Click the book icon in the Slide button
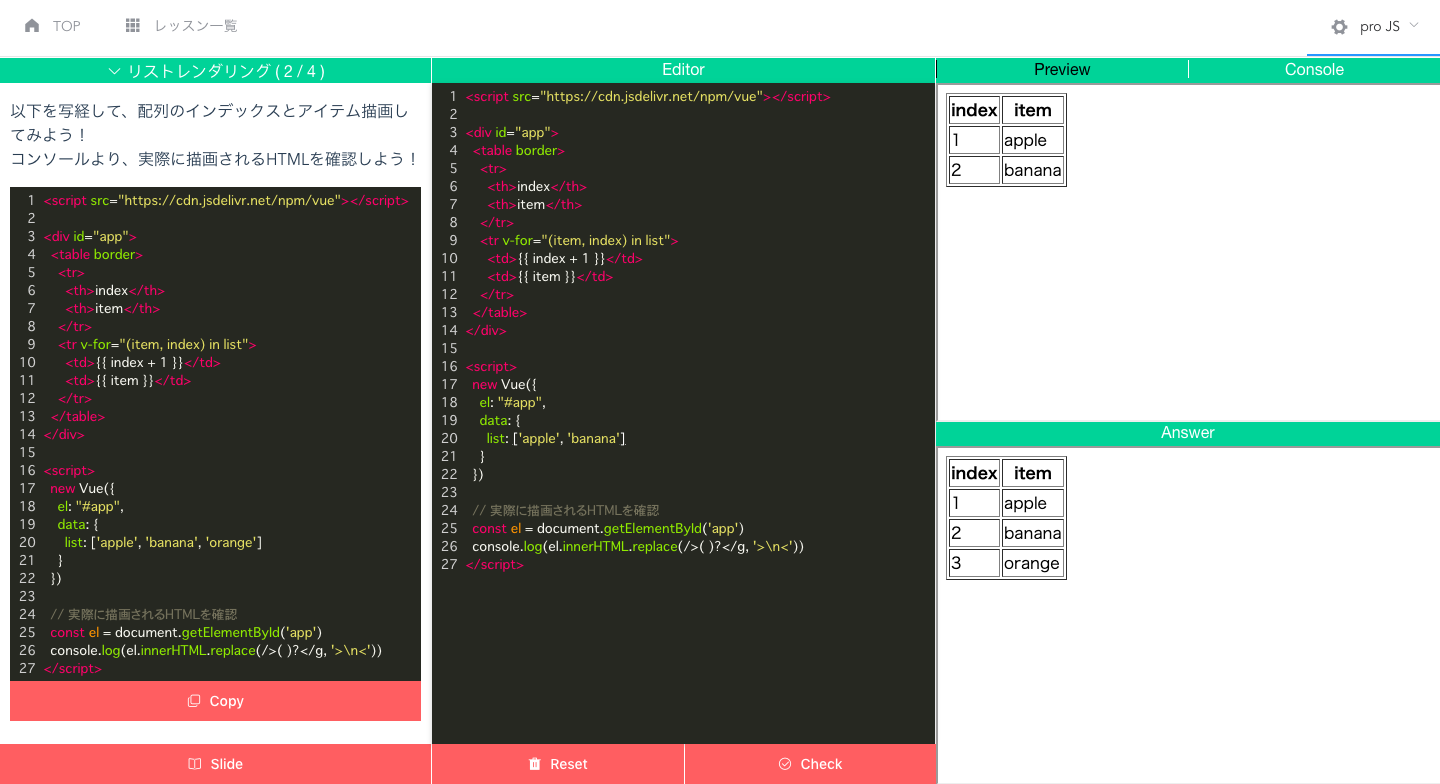 194,764
